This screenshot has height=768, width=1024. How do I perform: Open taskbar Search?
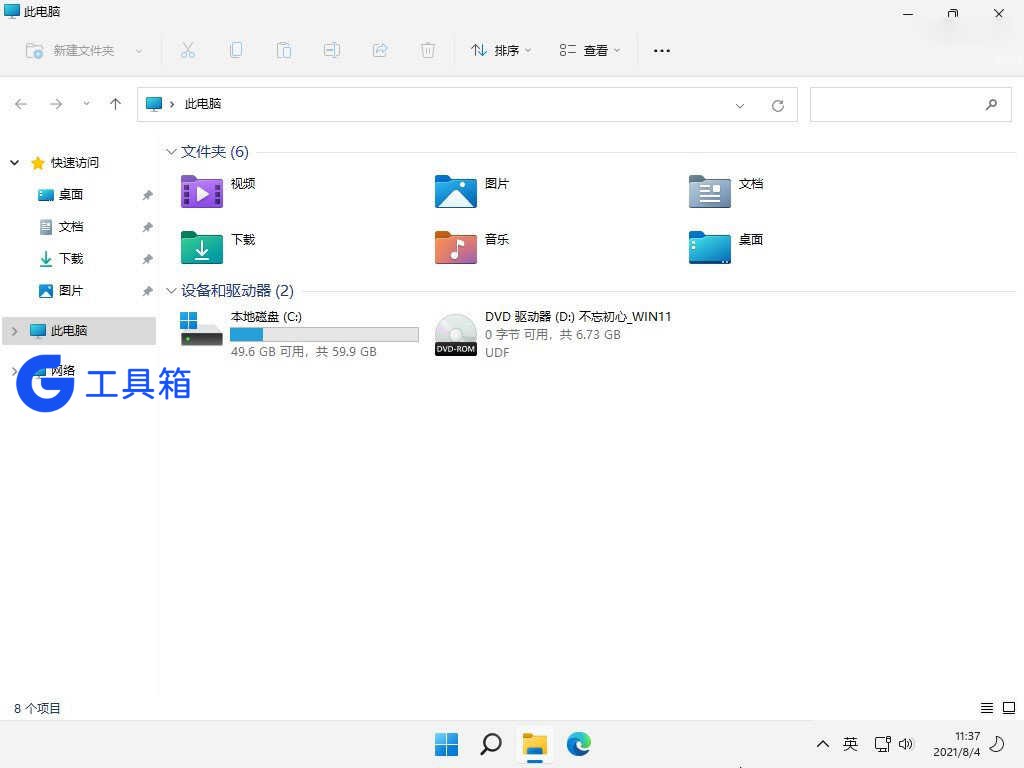tap(490, 744)
